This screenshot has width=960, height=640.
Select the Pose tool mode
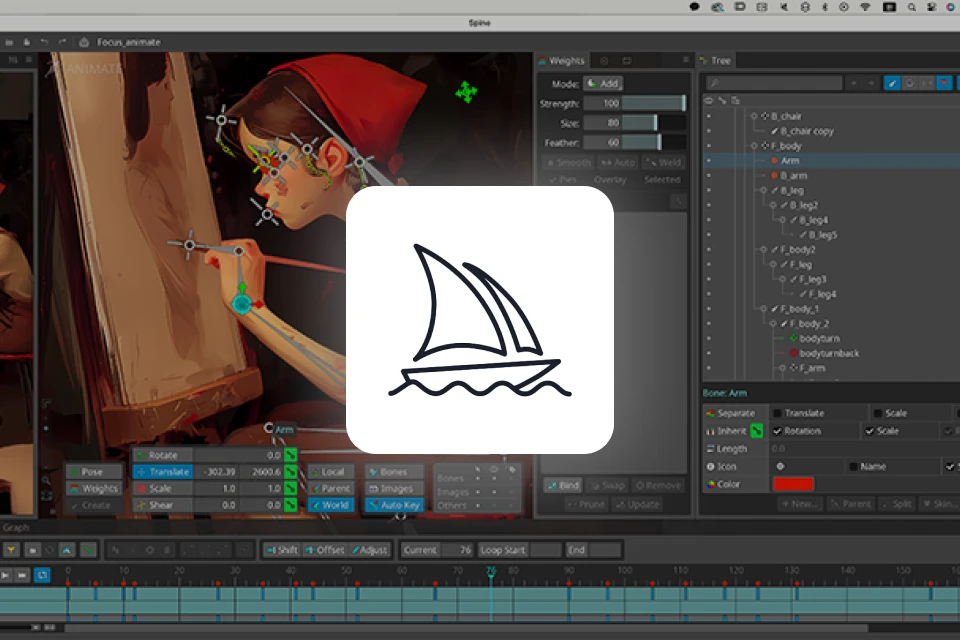click(x=94, y=472)
